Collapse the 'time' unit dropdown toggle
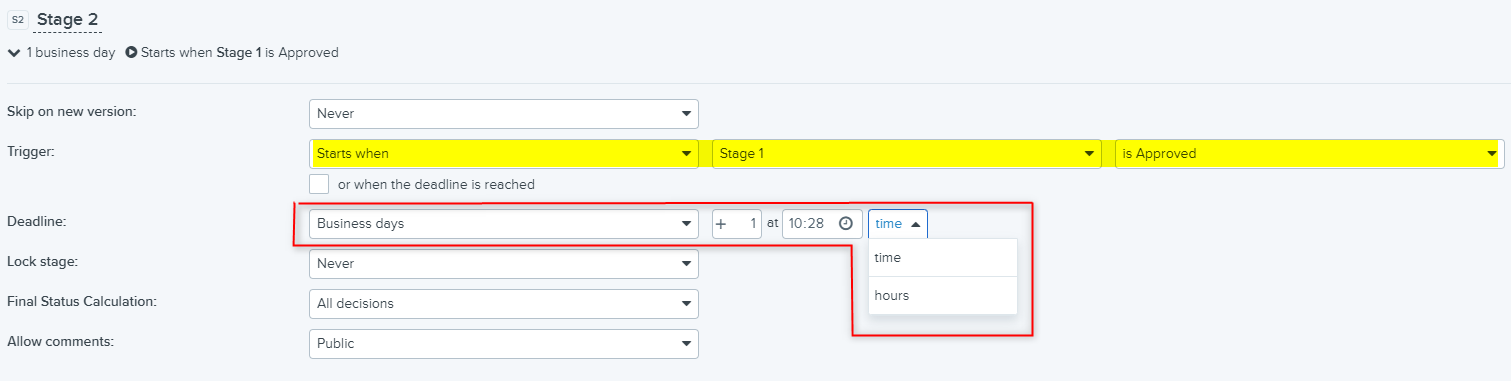Image resolution: width=1511 pixels, height=381 pixels. point(898,224)
